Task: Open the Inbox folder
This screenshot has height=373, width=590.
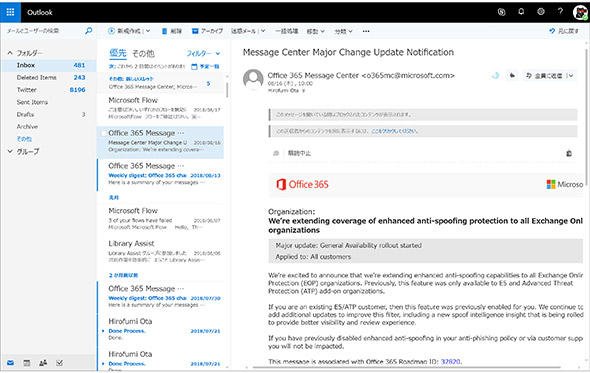Action: (x=48, y=65)
